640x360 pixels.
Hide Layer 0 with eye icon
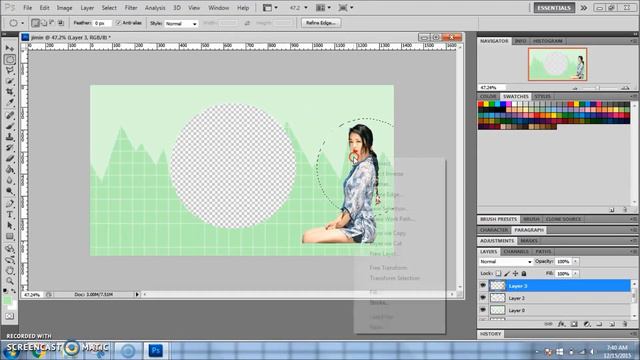pyautogui.click(x=483, y=310)
